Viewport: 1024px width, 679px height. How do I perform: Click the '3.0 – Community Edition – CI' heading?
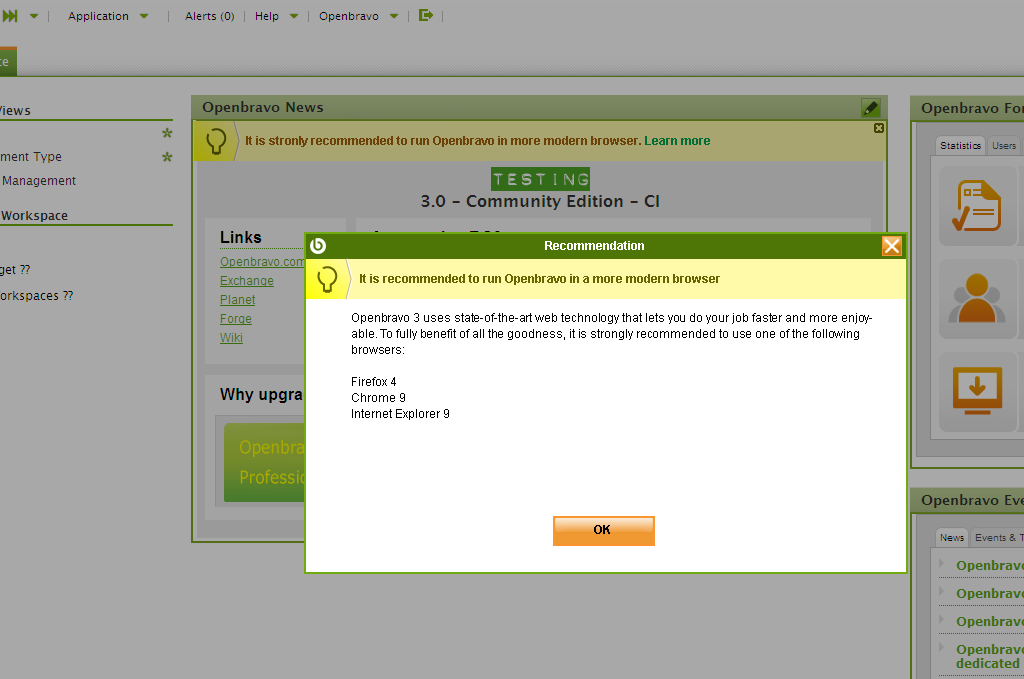point(540,201)
